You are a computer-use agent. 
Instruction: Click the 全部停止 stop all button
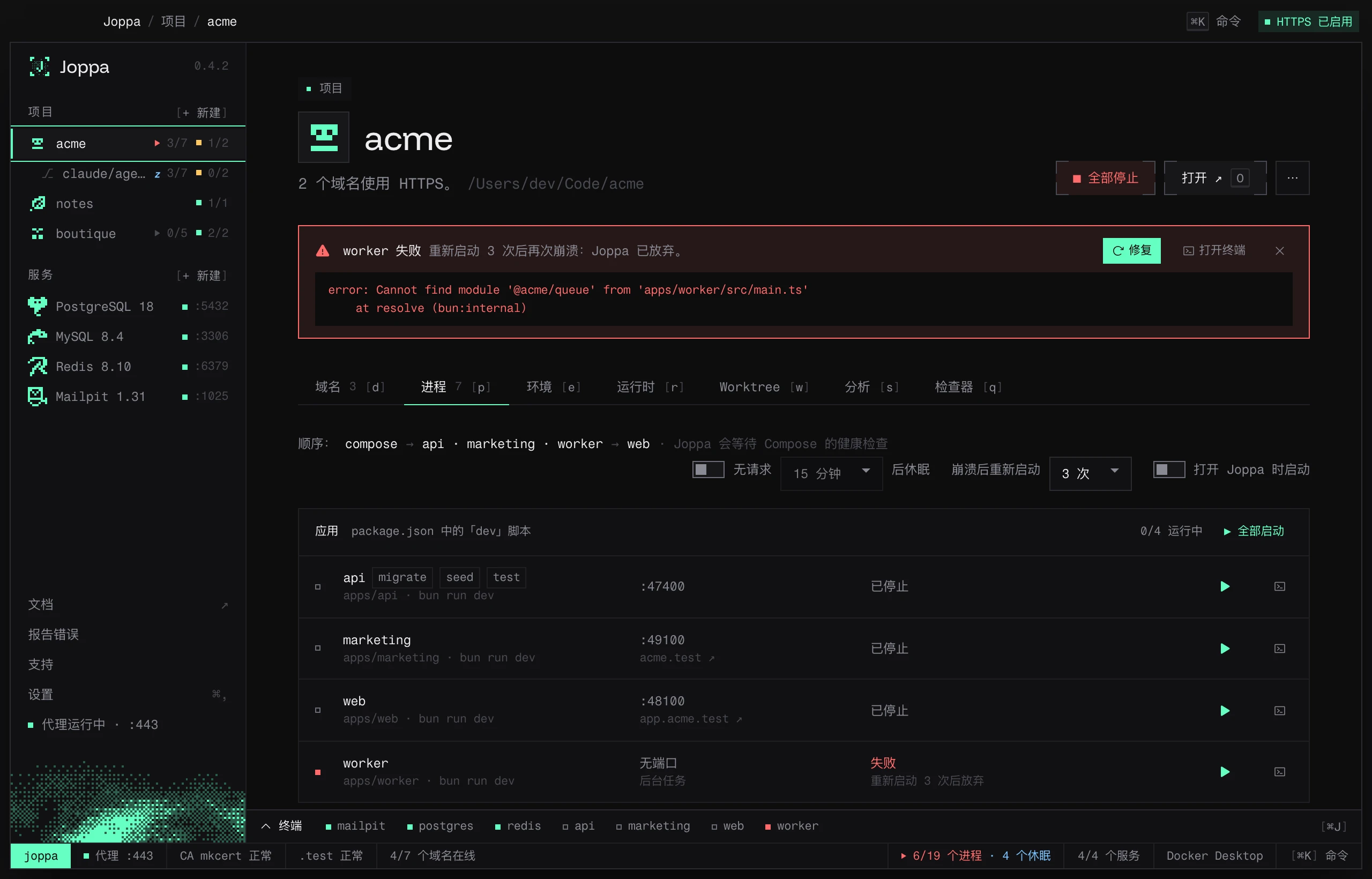(1105, 178)
